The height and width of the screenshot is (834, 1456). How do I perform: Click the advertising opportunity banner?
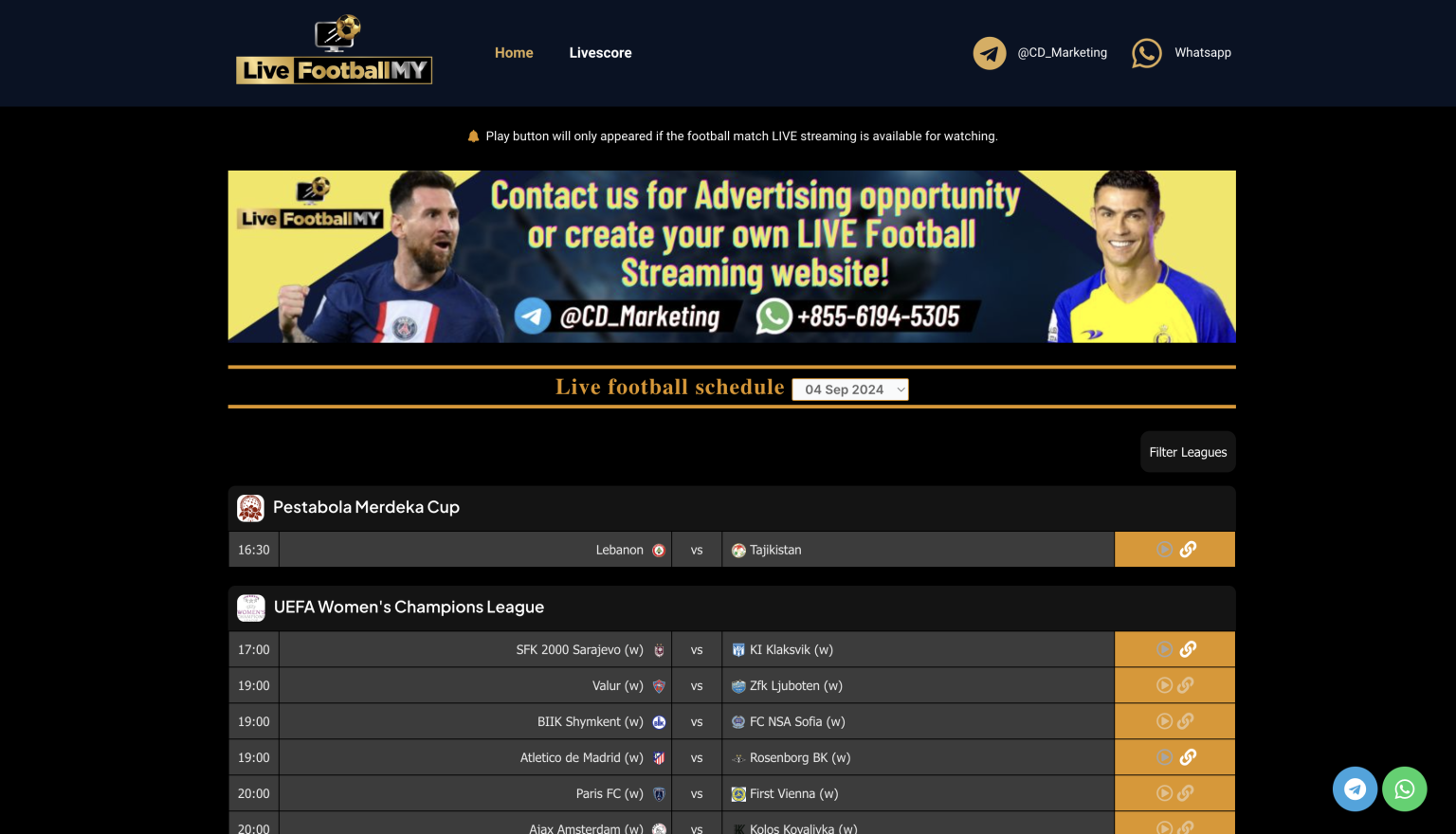click(x=732, y=257)
